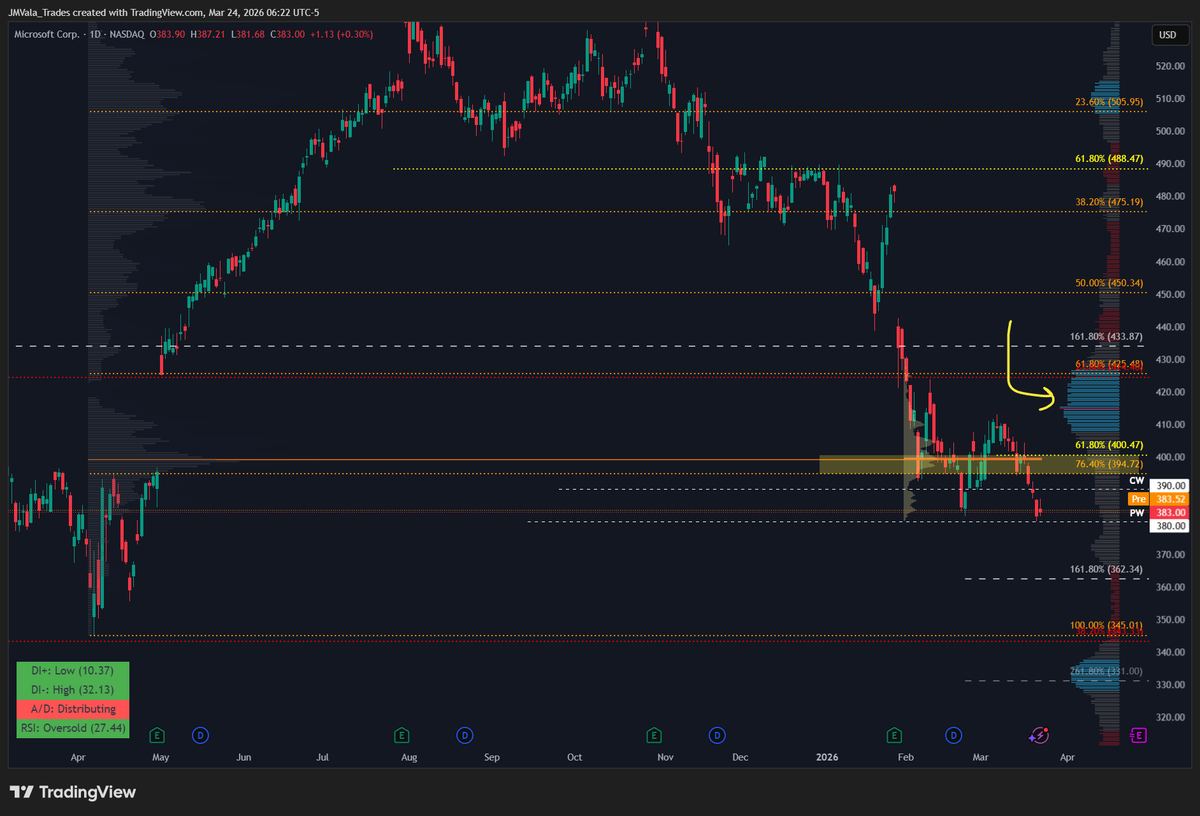The image size is (1200, 816).
Task: Click the 450.00 price axis label
Action: (x=1168, y=294)
